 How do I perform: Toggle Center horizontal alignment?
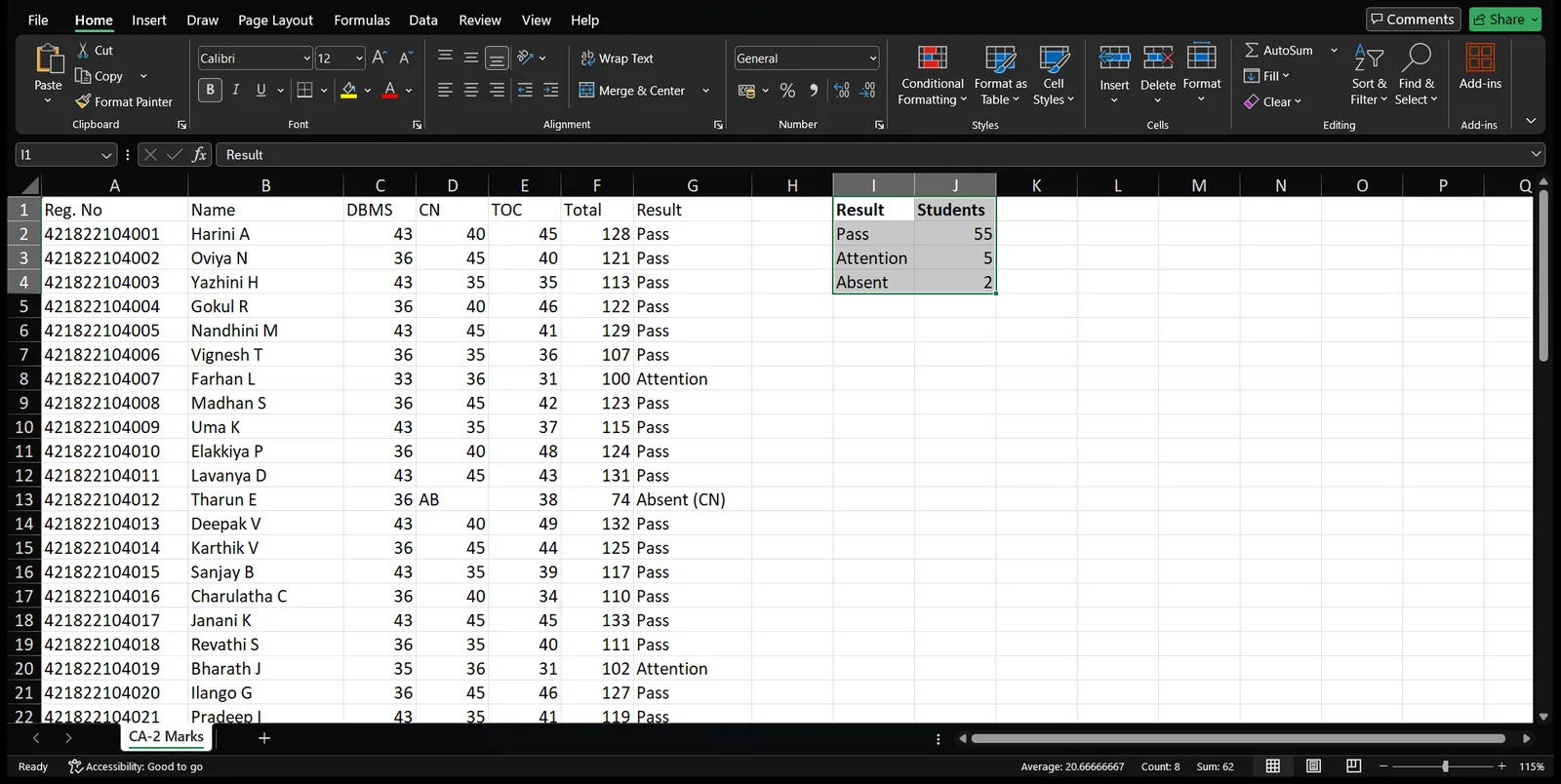pyautogui.click(x=471, y=91)
